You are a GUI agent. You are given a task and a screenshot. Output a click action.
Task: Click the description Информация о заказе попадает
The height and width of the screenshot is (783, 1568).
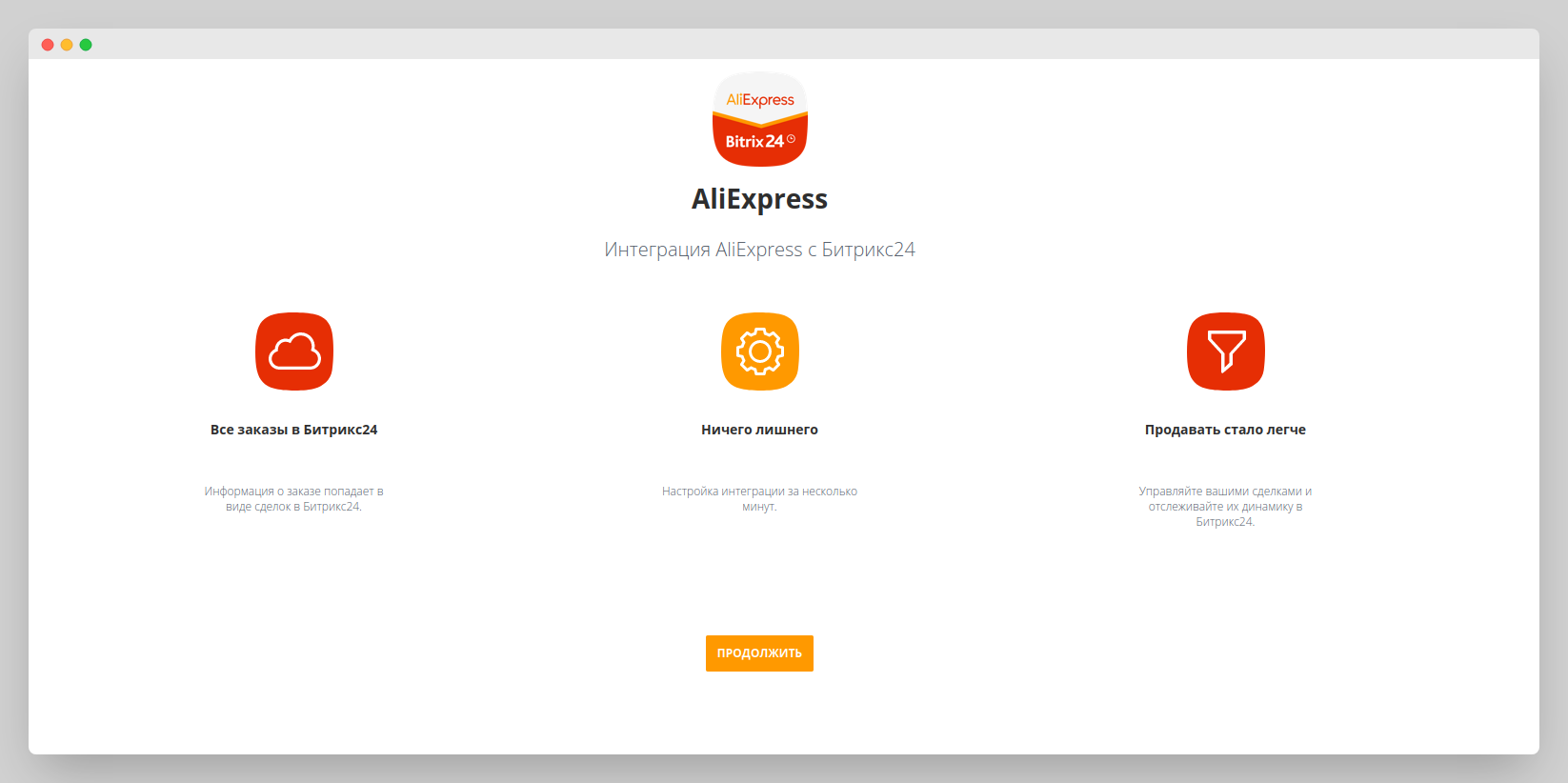coord(294,499)
